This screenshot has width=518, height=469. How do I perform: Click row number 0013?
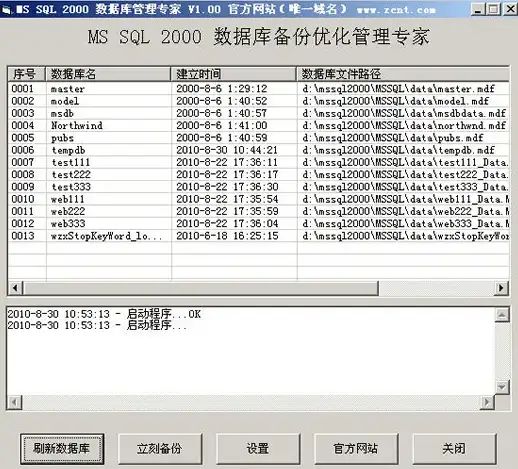[x=23, y=236]
